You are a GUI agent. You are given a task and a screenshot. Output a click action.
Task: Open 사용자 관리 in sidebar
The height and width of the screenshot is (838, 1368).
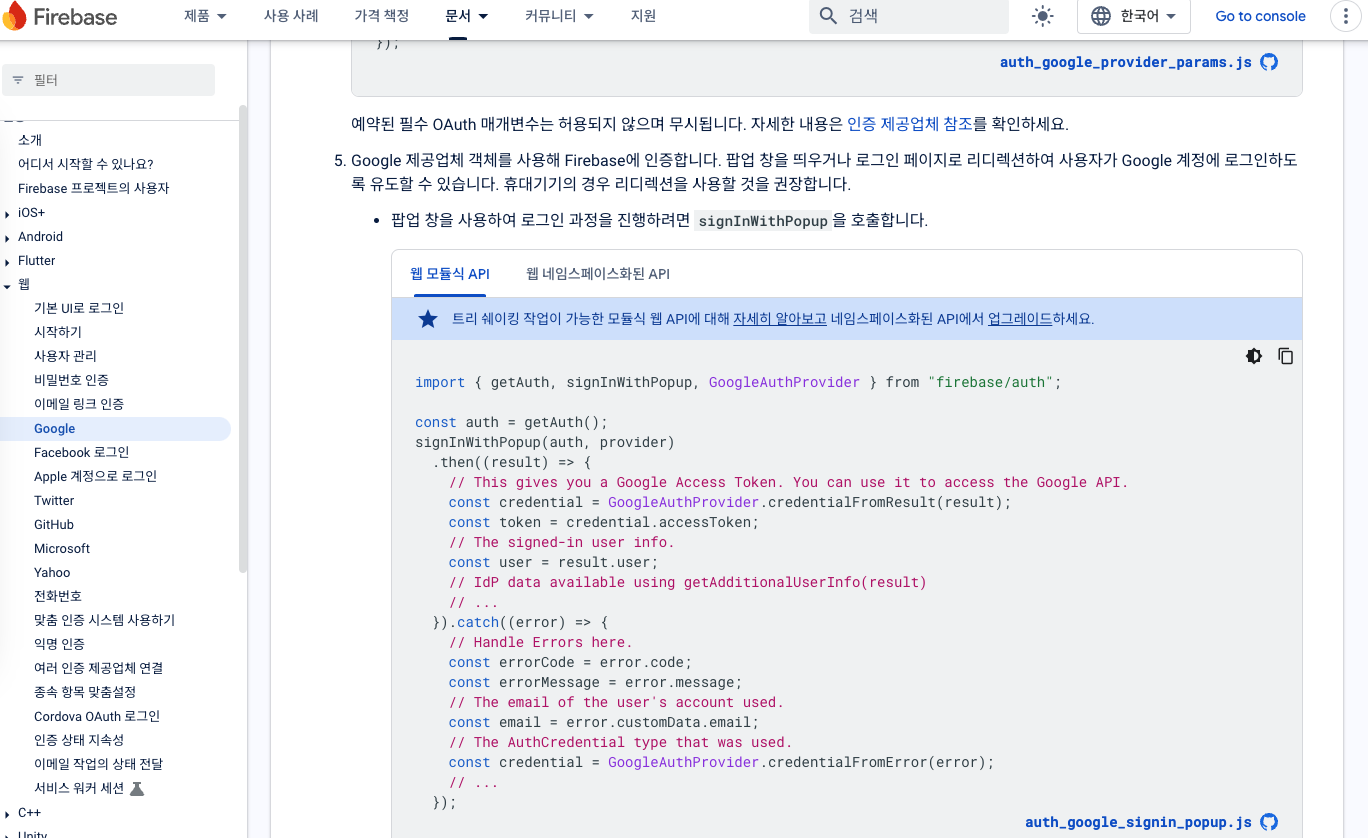pyautogui.click(x=65, y=356)
